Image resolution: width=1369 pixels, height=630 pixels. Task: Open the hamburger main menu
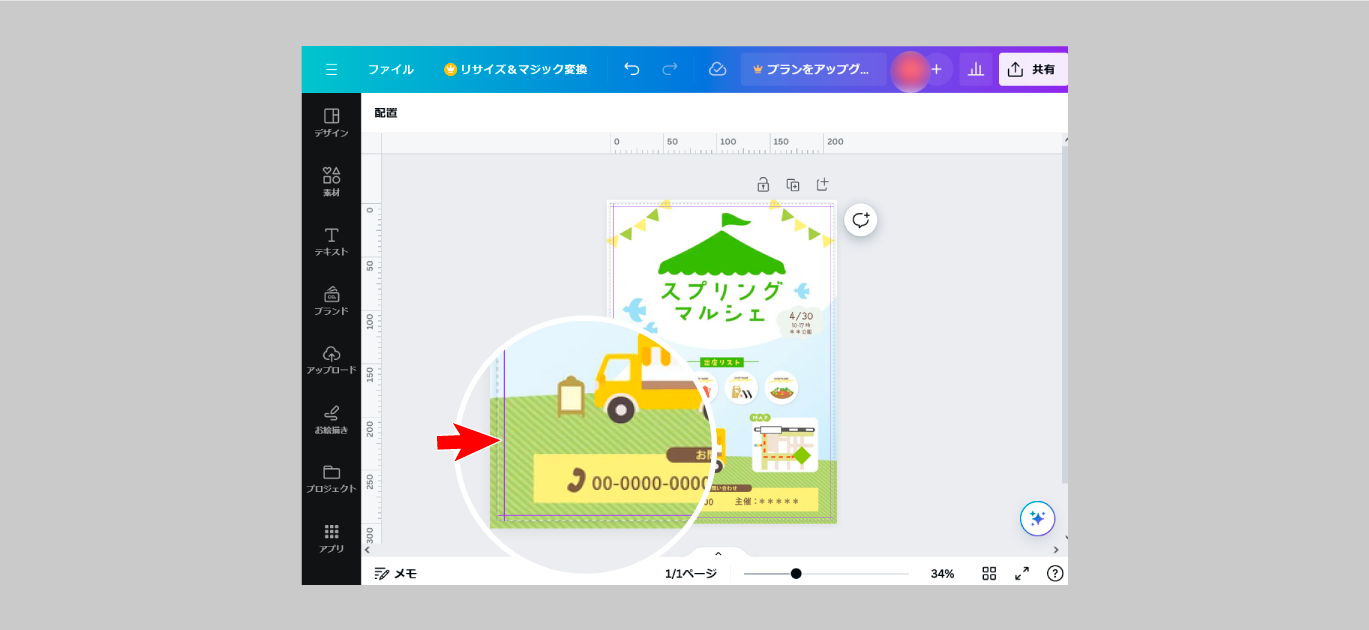tap(331, 70)
